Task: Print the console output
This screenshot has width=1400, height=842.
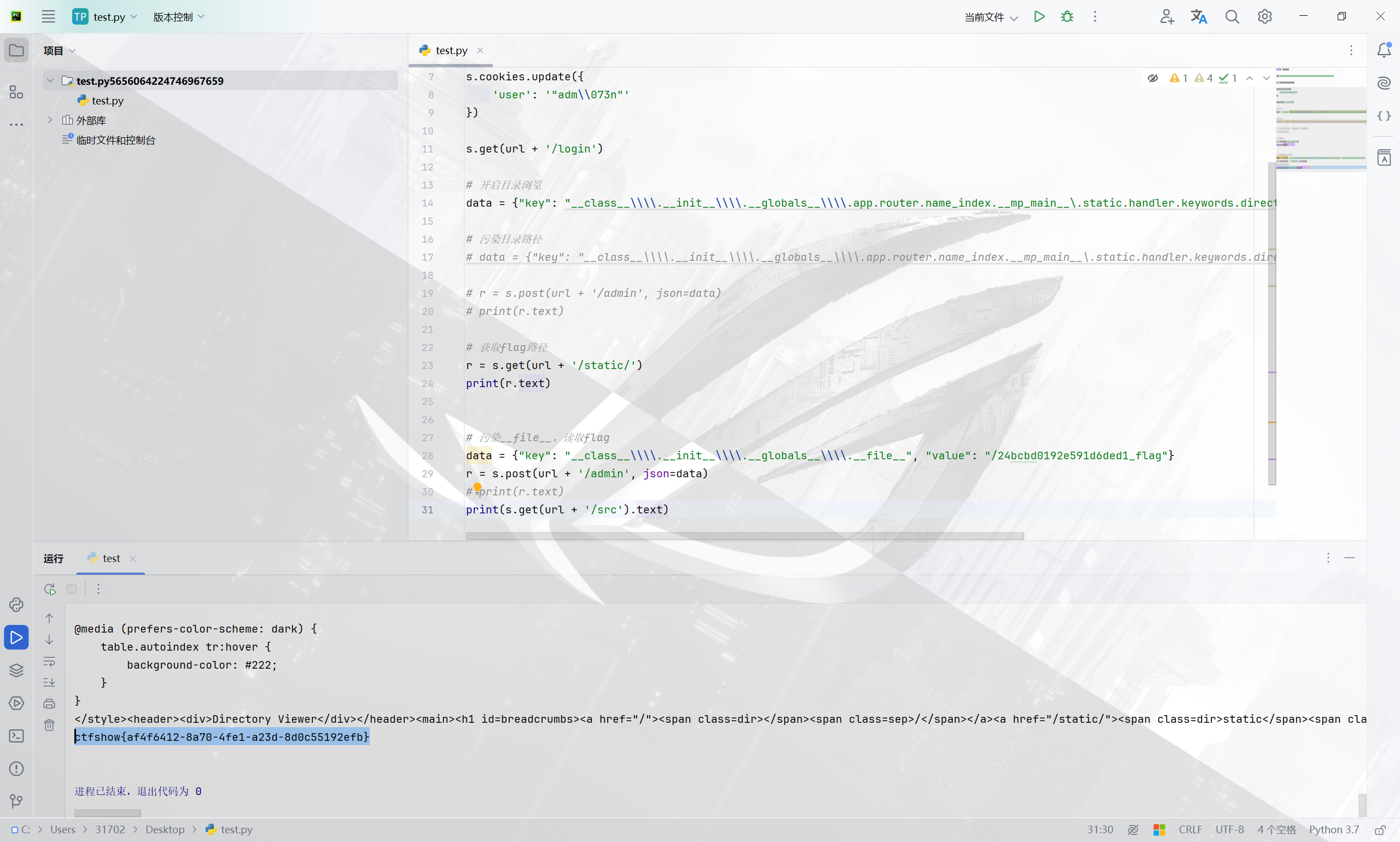Action: 49,704
